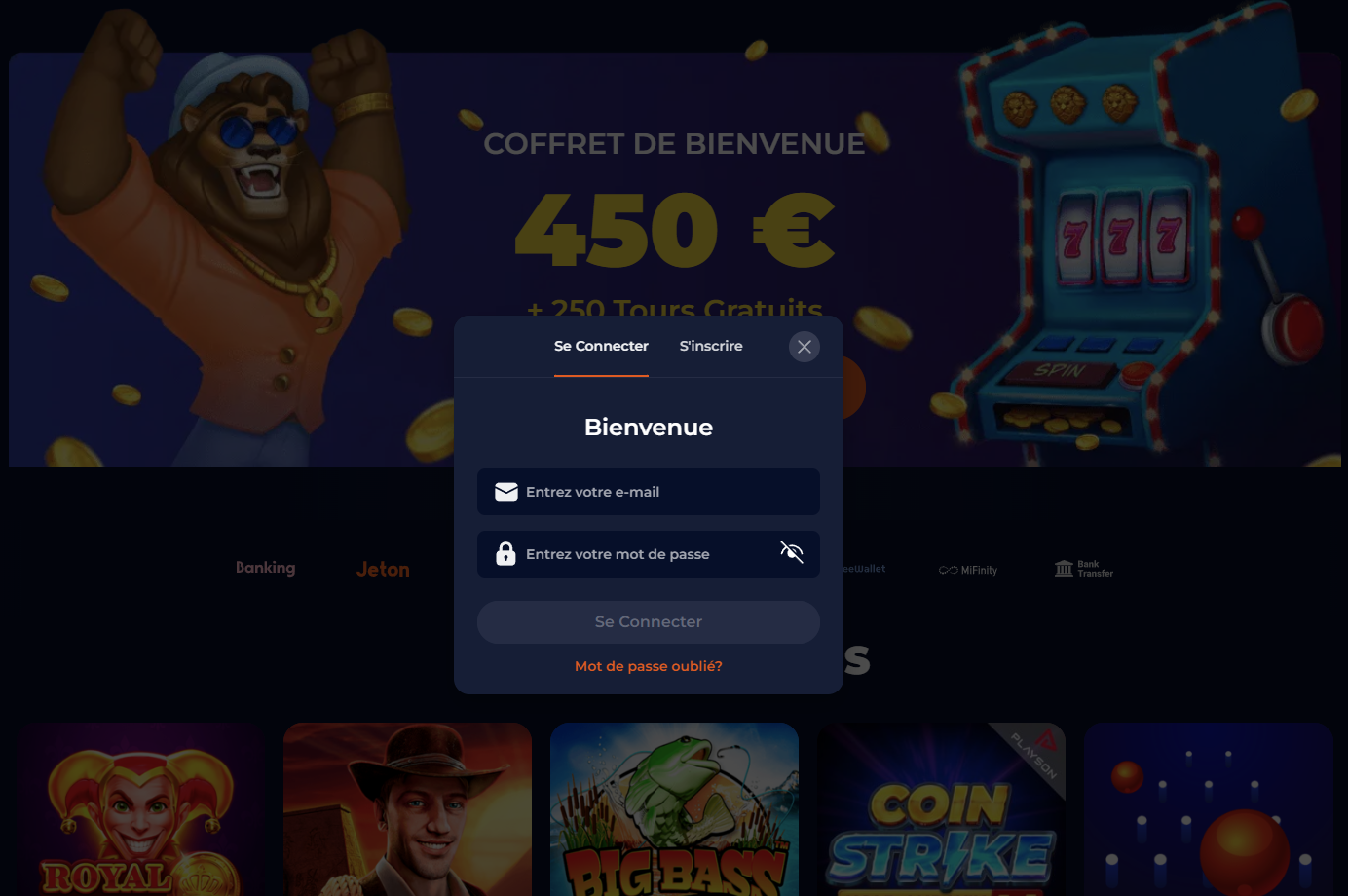Image resolution: width=1348 pixels, height=896 pixels.
Task: Click the MiFinity payment logo
Action: point(968,570)
